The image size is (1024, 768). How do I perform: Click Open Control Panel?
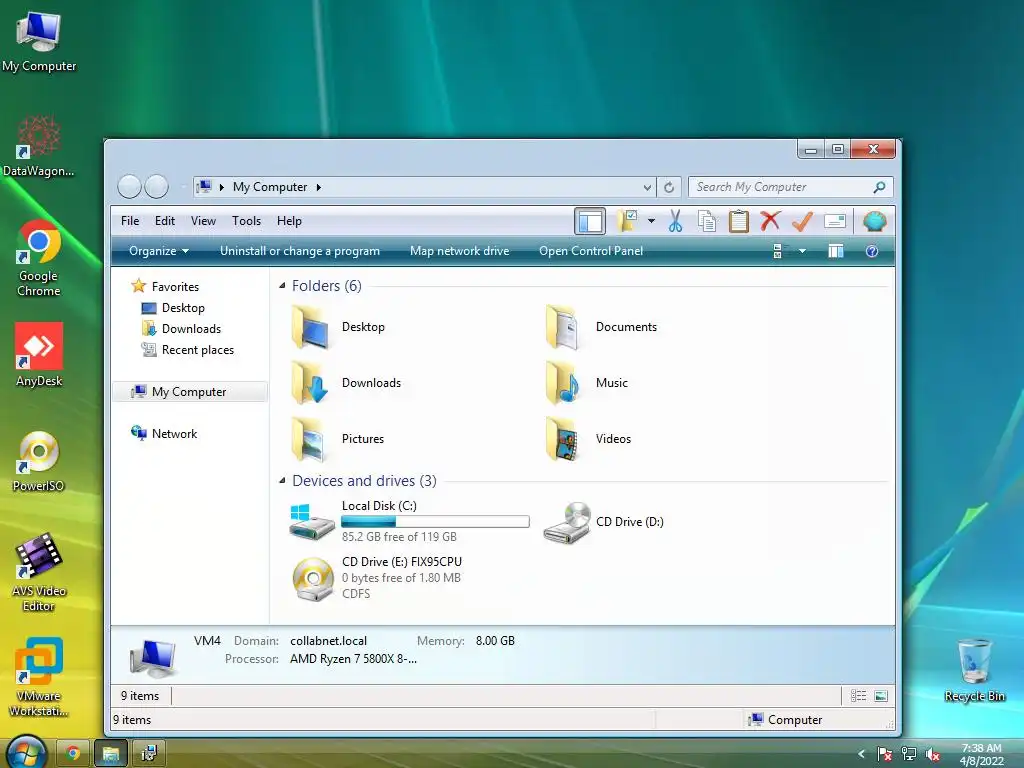(x=591, y=251)
